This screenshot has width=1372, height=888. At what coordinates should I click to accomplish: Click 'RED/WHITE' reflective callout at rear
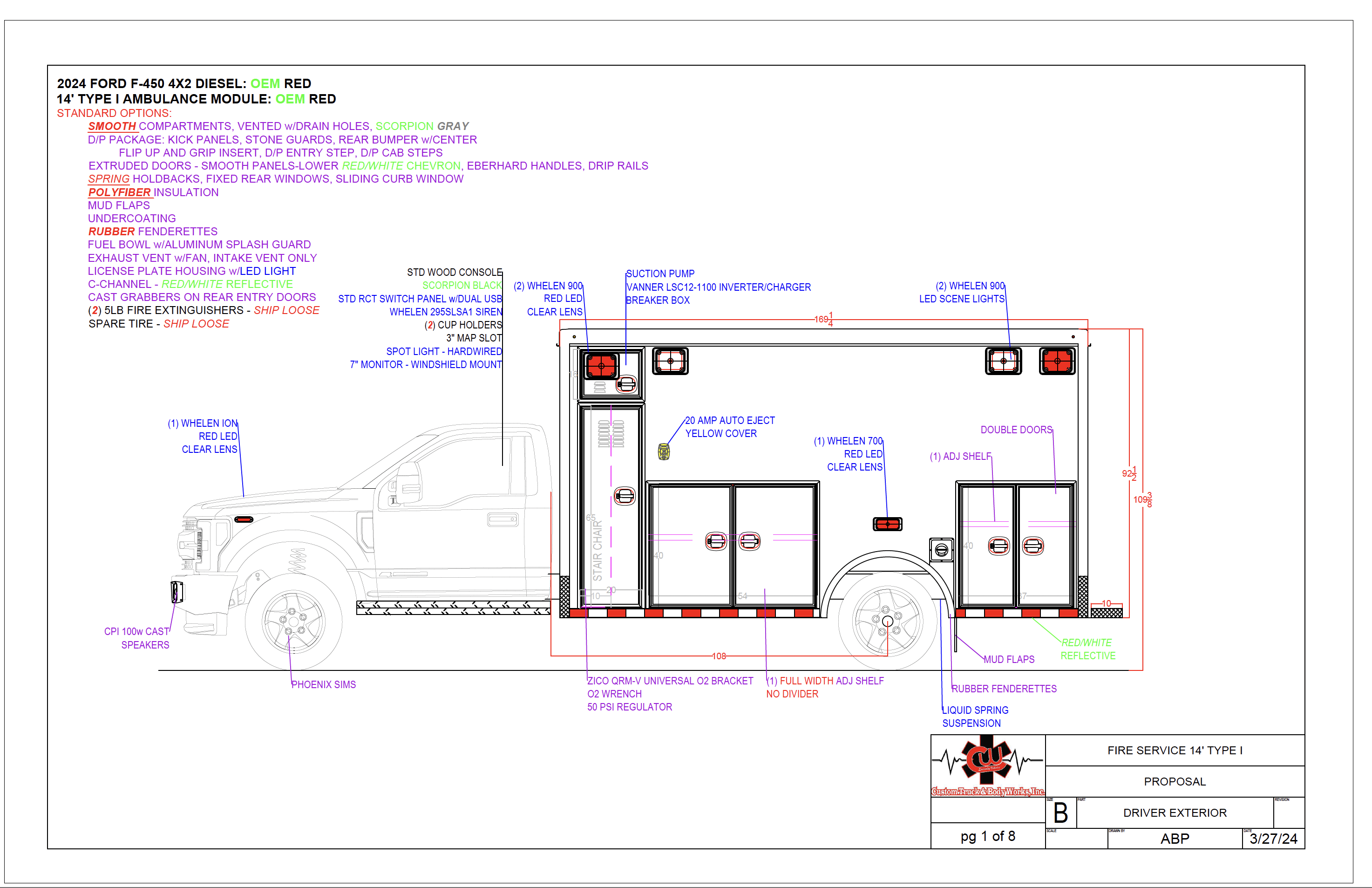coord(1087,642)
